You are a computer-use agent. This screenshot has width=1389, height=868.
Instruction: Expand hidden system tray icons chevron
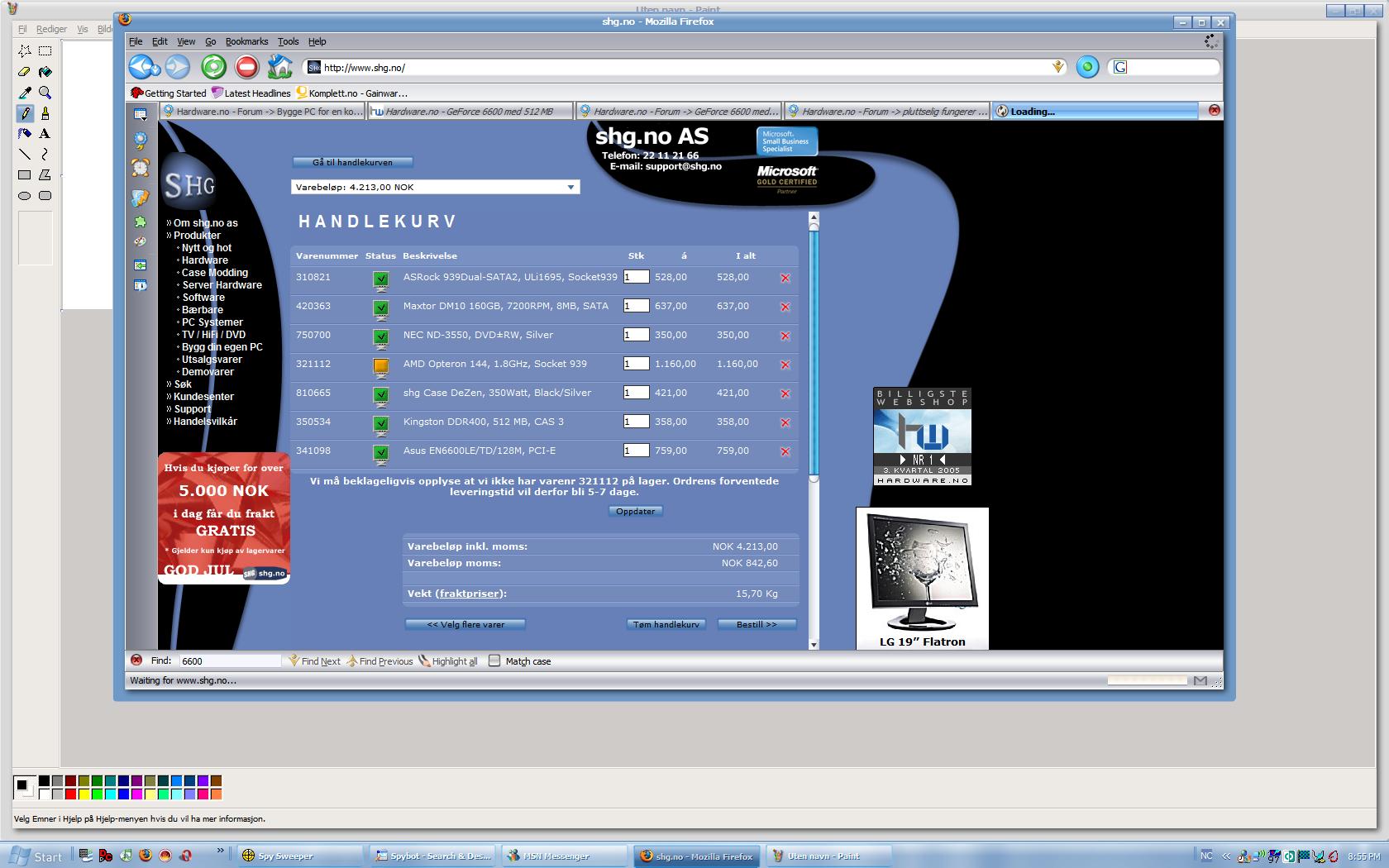[x=1226, y=856]
